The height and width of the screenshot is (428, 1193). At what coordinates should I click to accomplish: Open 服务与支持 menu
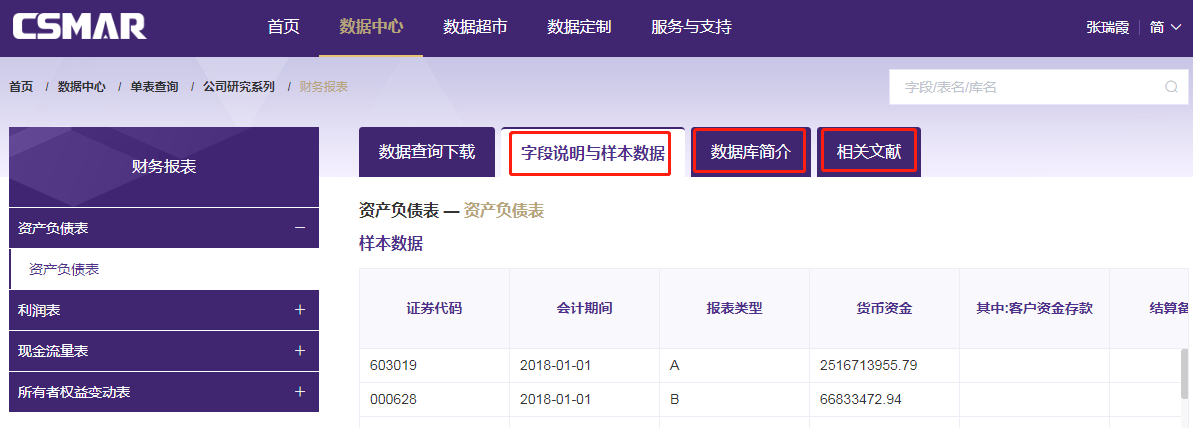(691, 27)
